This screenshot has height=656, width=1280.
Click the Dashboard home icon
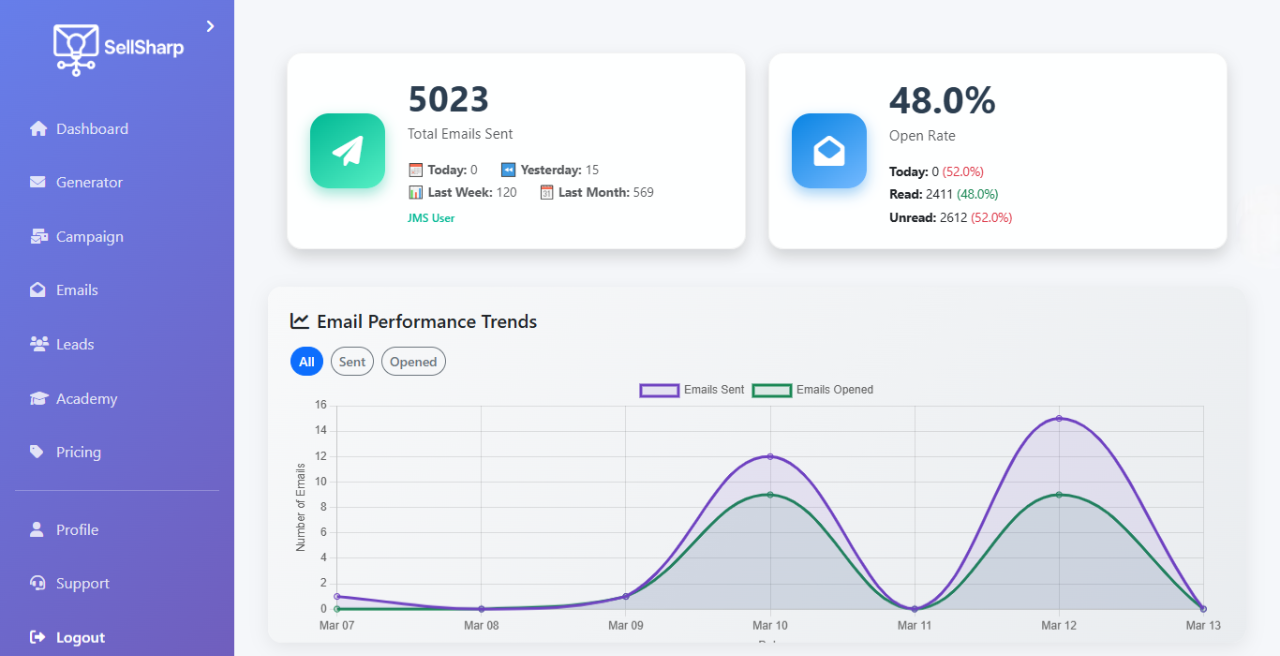38,129
